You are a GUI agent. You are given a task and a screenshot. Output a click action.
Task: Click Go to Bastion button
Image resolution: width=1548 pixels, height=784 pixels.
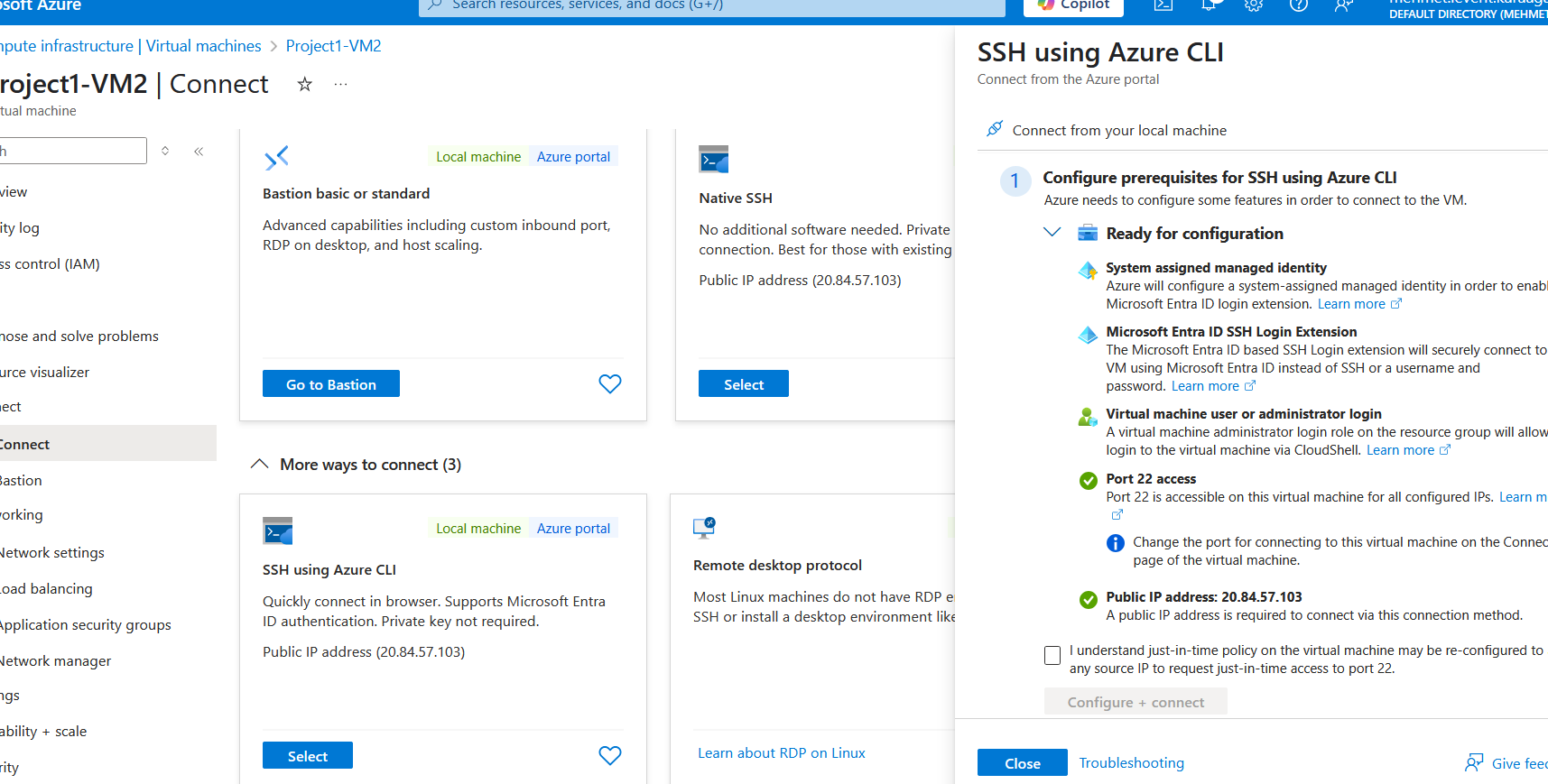331,383
